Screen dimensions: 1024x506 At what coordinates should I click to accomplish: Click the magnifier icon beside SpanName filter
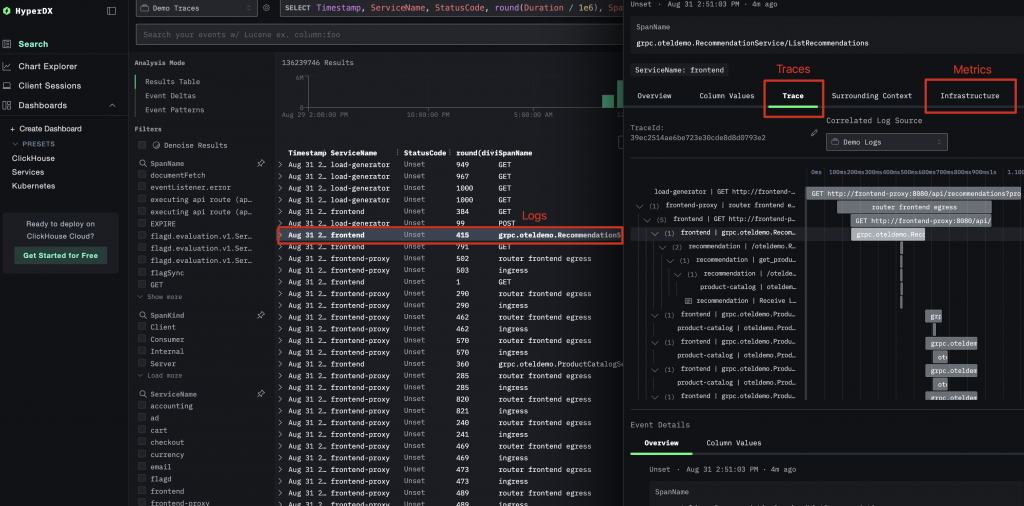pyautogui.click(x=143, y=164)
